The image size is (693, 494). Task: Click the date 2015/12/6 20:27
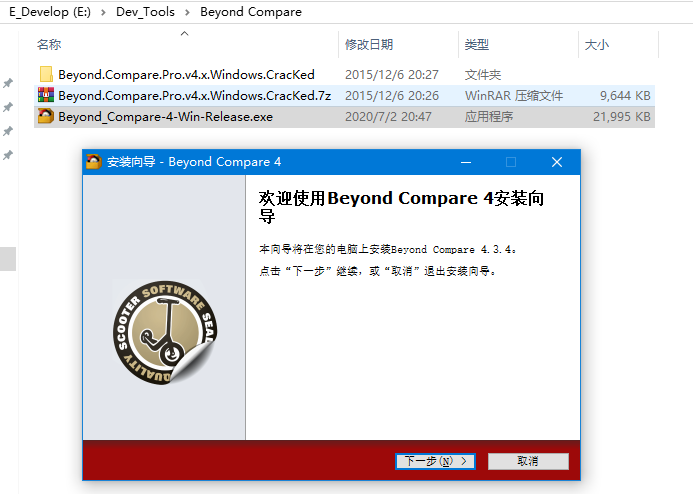tap(392, 75)
